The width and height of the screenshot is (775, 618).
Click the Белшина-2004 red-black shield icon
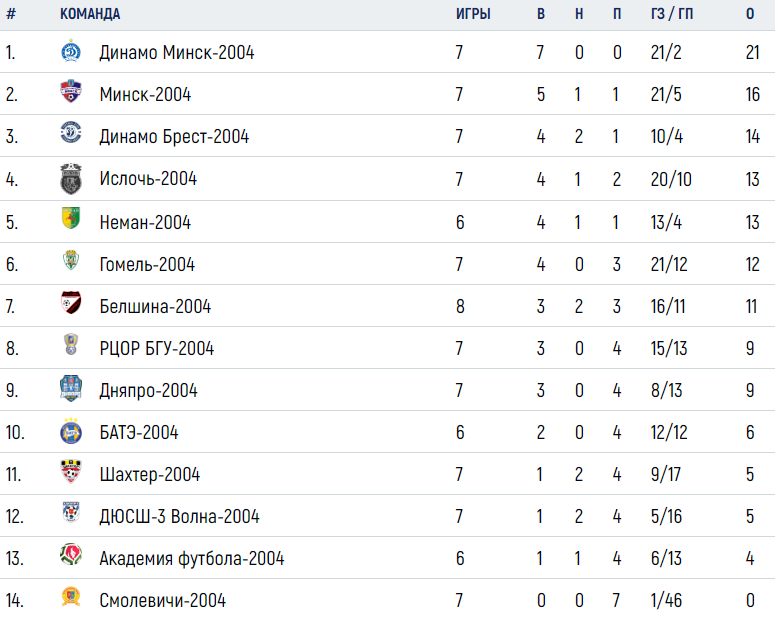[x=71, y=303]
